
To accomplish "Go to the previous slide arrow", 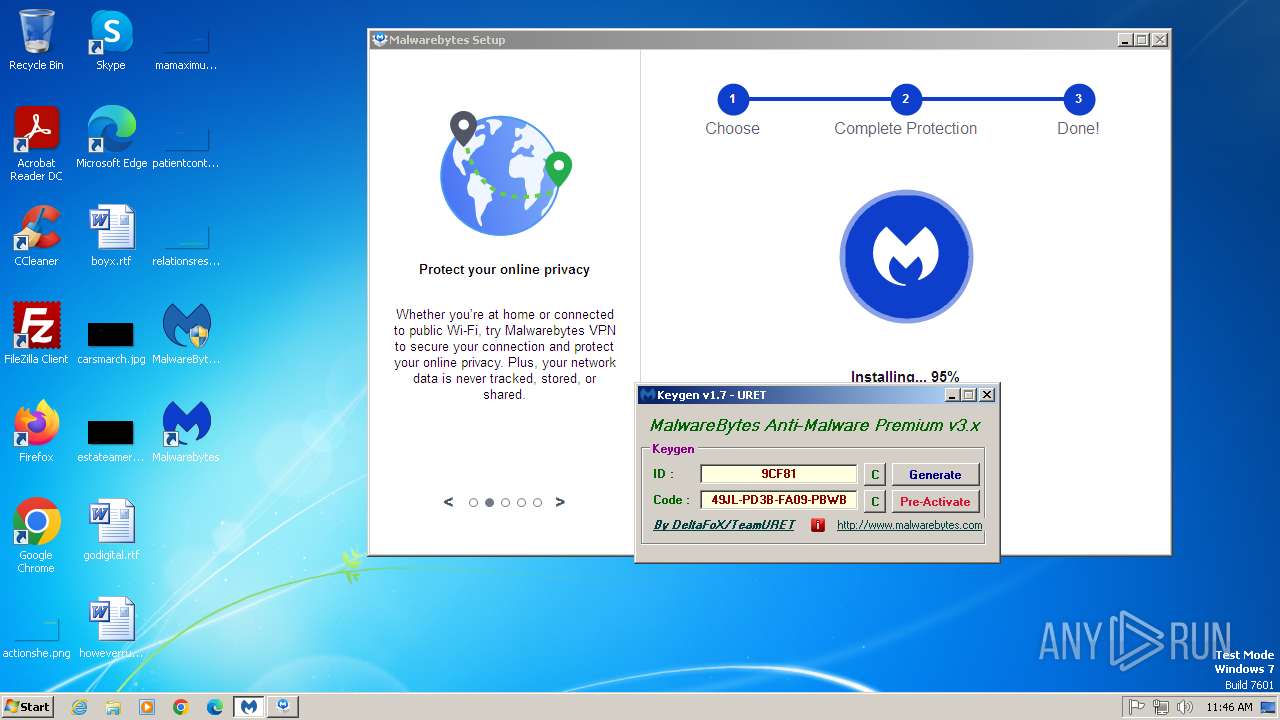I will click(448, 502).
